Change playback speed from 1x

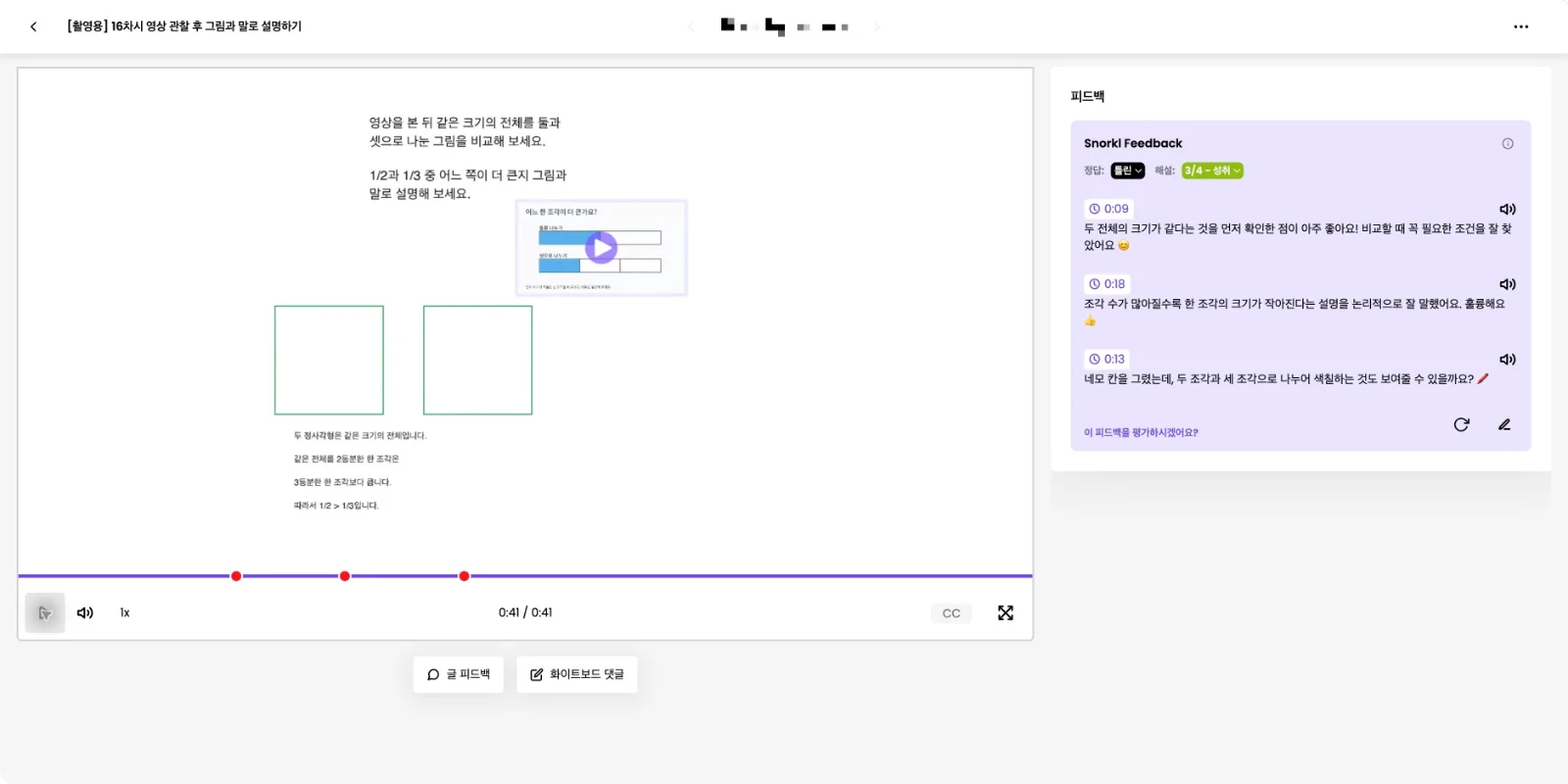124,612
